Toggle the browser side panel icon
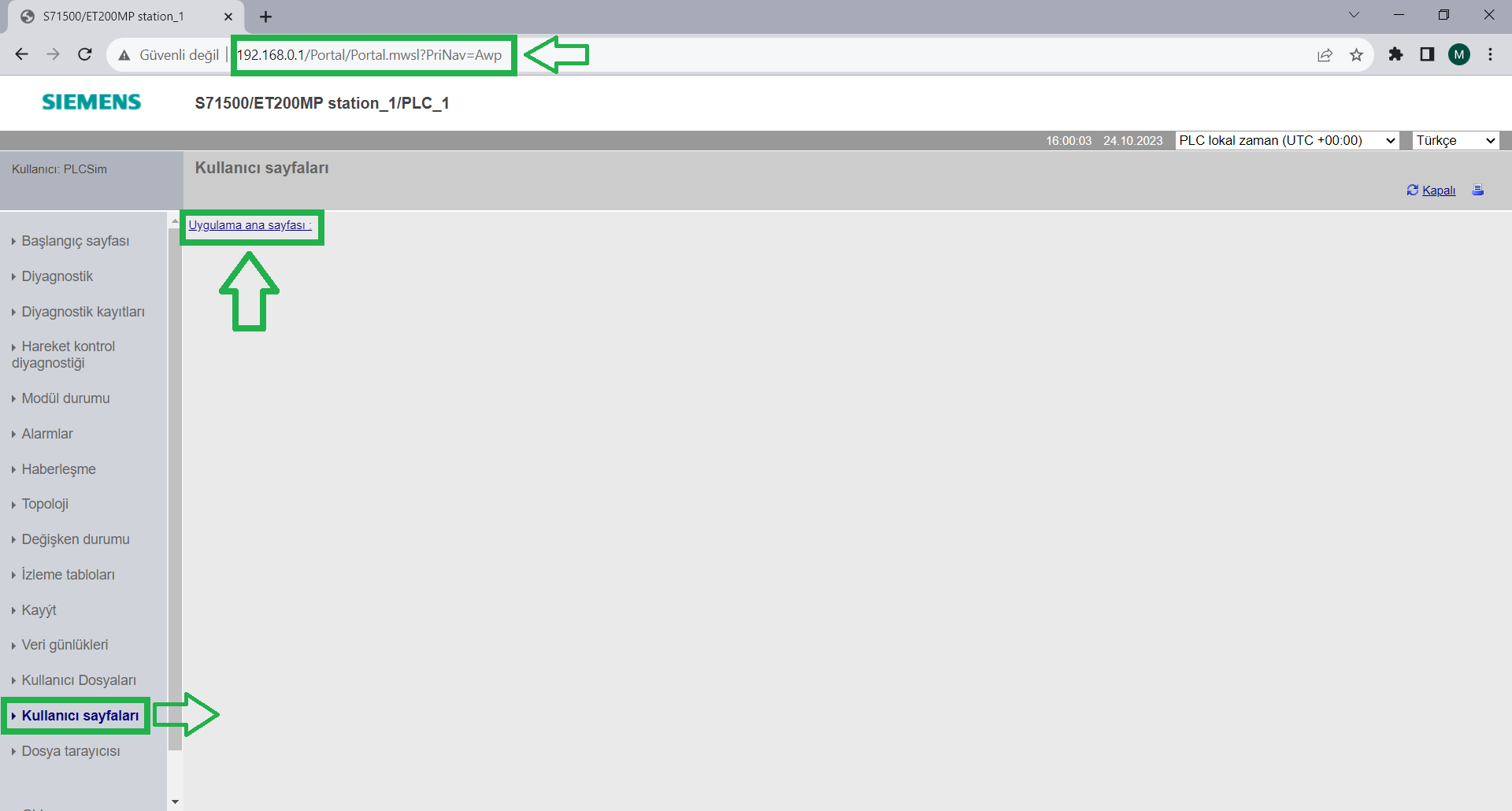The height and width of the screenshot is (811, 1512). pyautogui.click(x=1427, y=54)
